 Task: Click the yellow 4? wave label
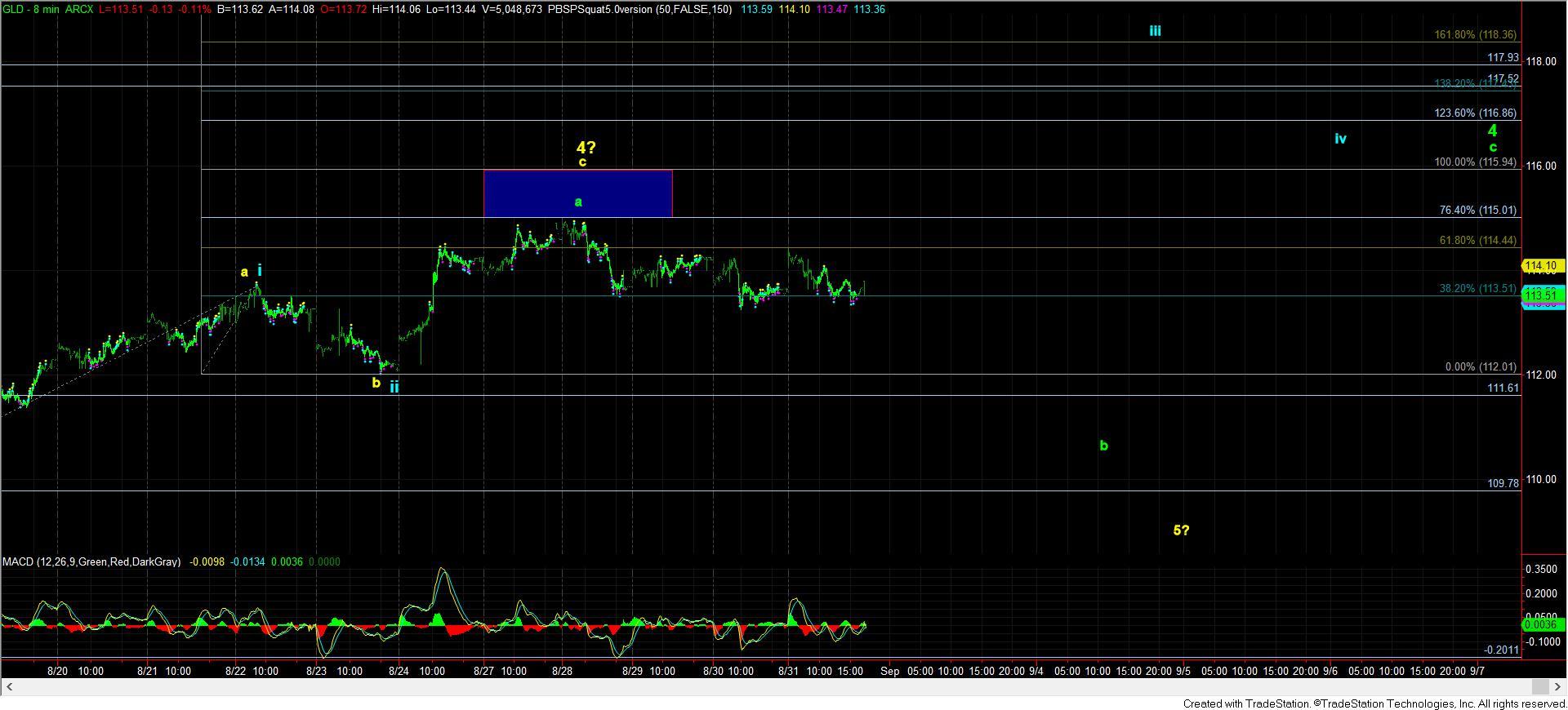(x=586, y=148)
